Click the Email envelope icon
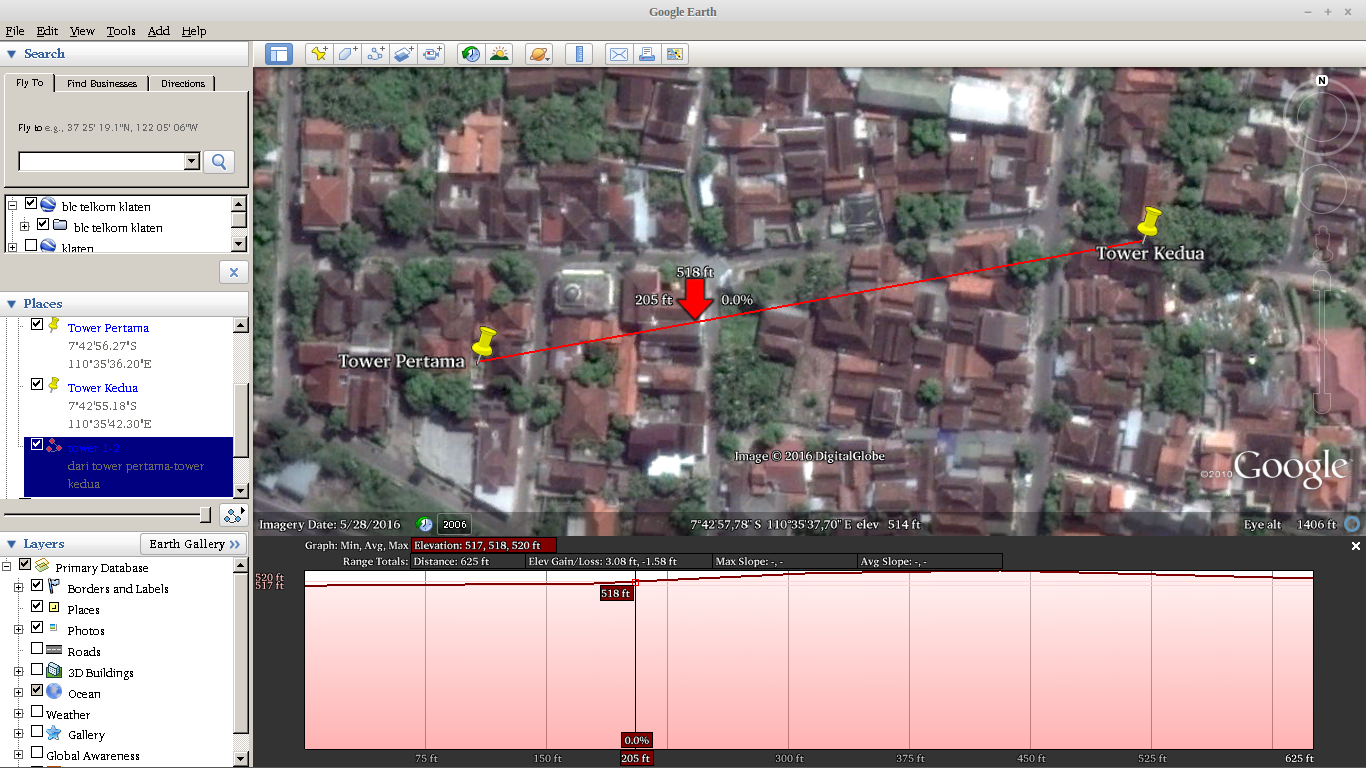 point(619,54)
